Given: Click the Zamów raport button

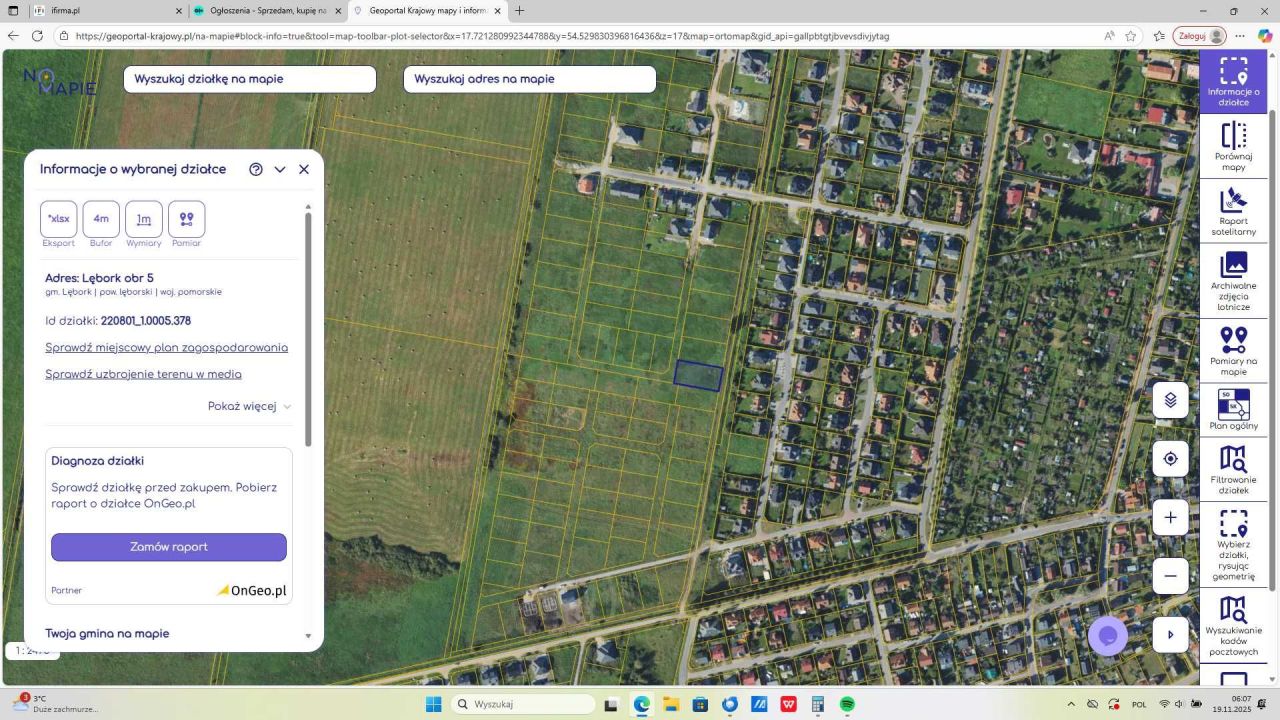Looking at the screenshot, I should tap(169, 547).
